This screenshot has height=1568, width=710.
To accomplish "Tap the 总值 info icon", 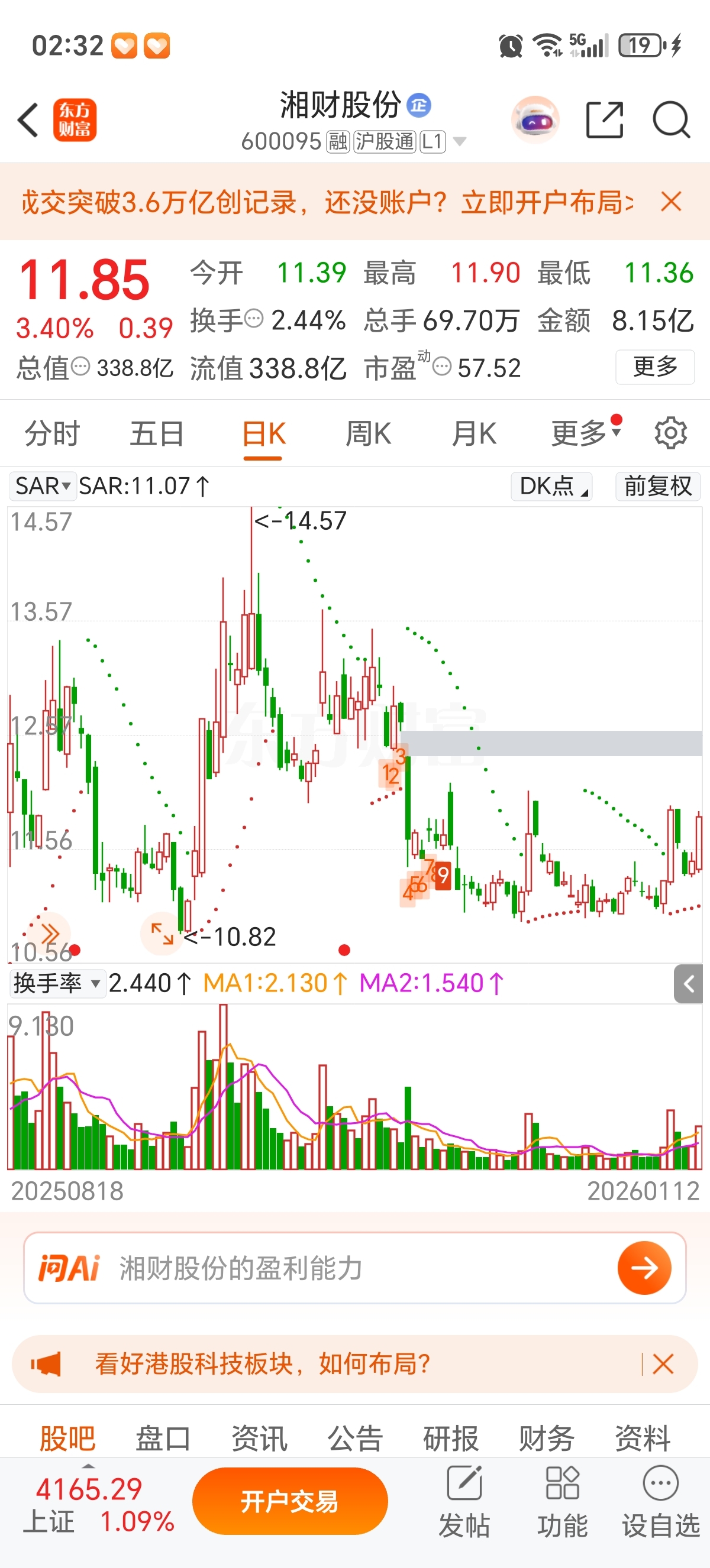I will click(x=80, y=367).
